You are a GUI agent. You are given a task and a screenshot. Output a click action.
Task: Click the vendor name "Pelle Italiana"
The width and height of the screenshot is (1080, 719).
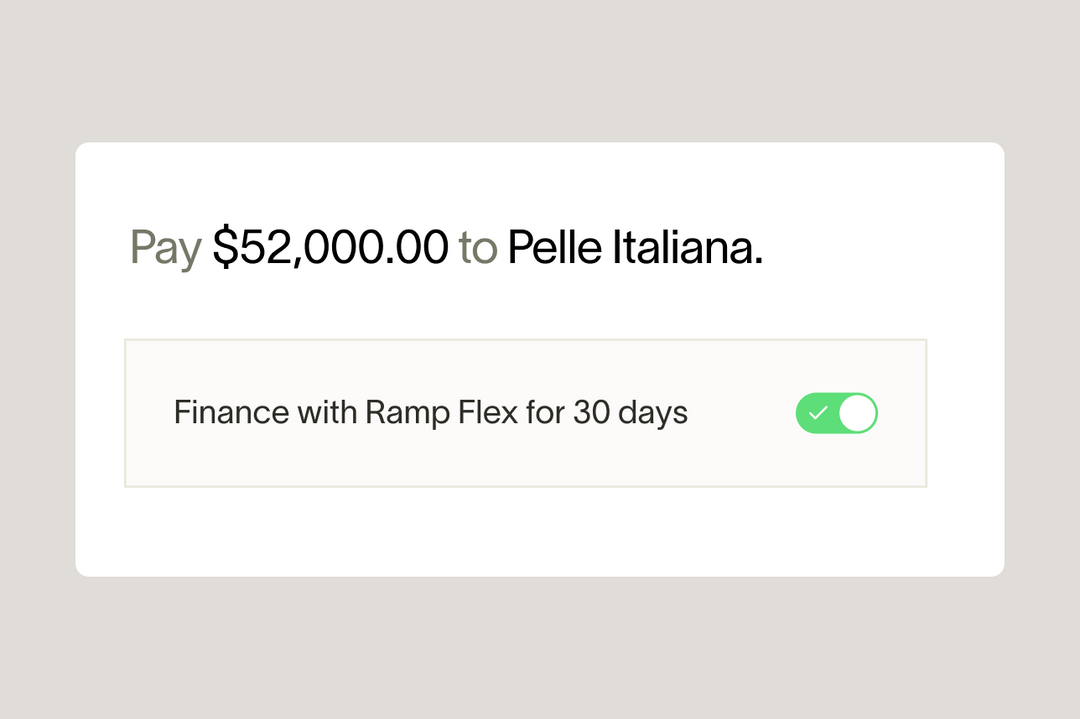(629, 247)
